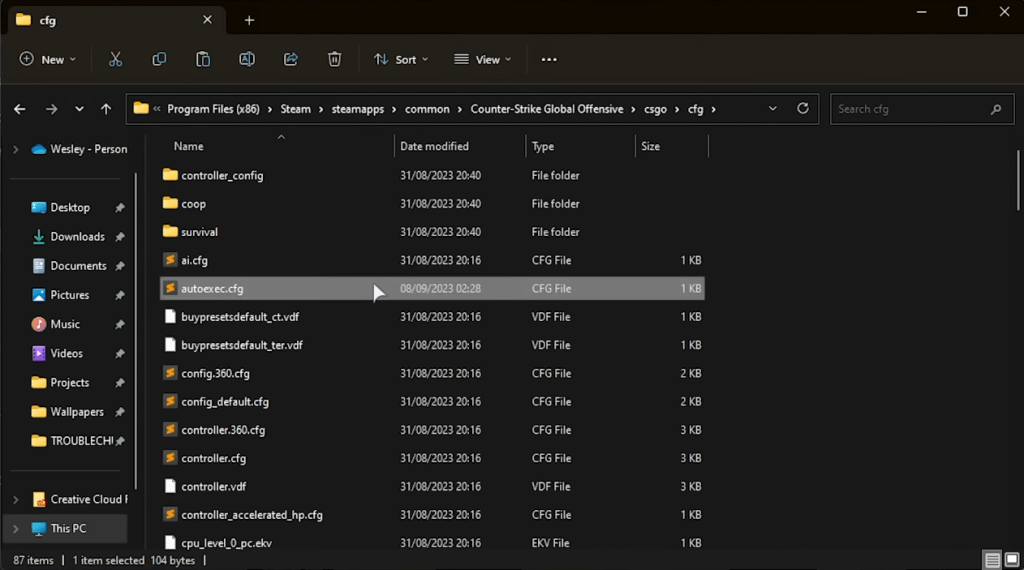Open a new tab with plus button
This screenshot has width=1024, height=570.
tap(249, 20)
